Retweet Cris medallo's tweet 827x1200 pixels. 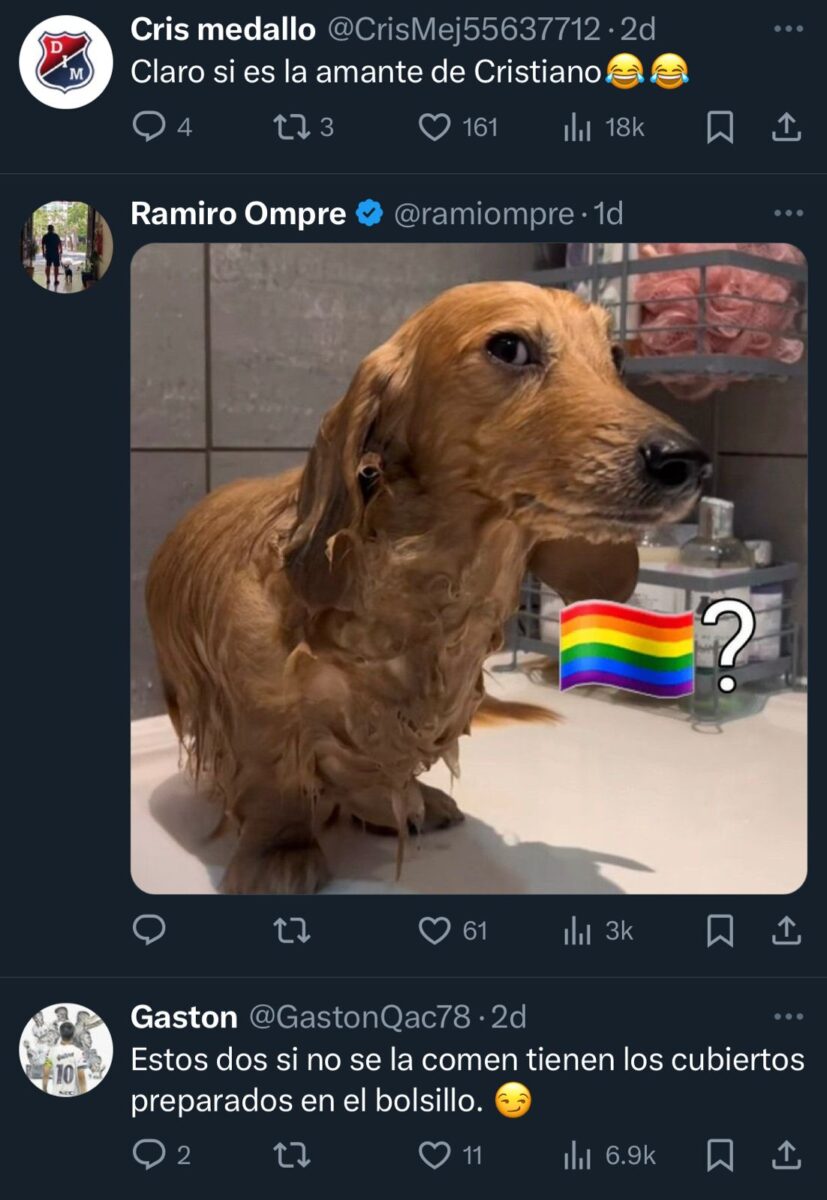click(291, 127)
